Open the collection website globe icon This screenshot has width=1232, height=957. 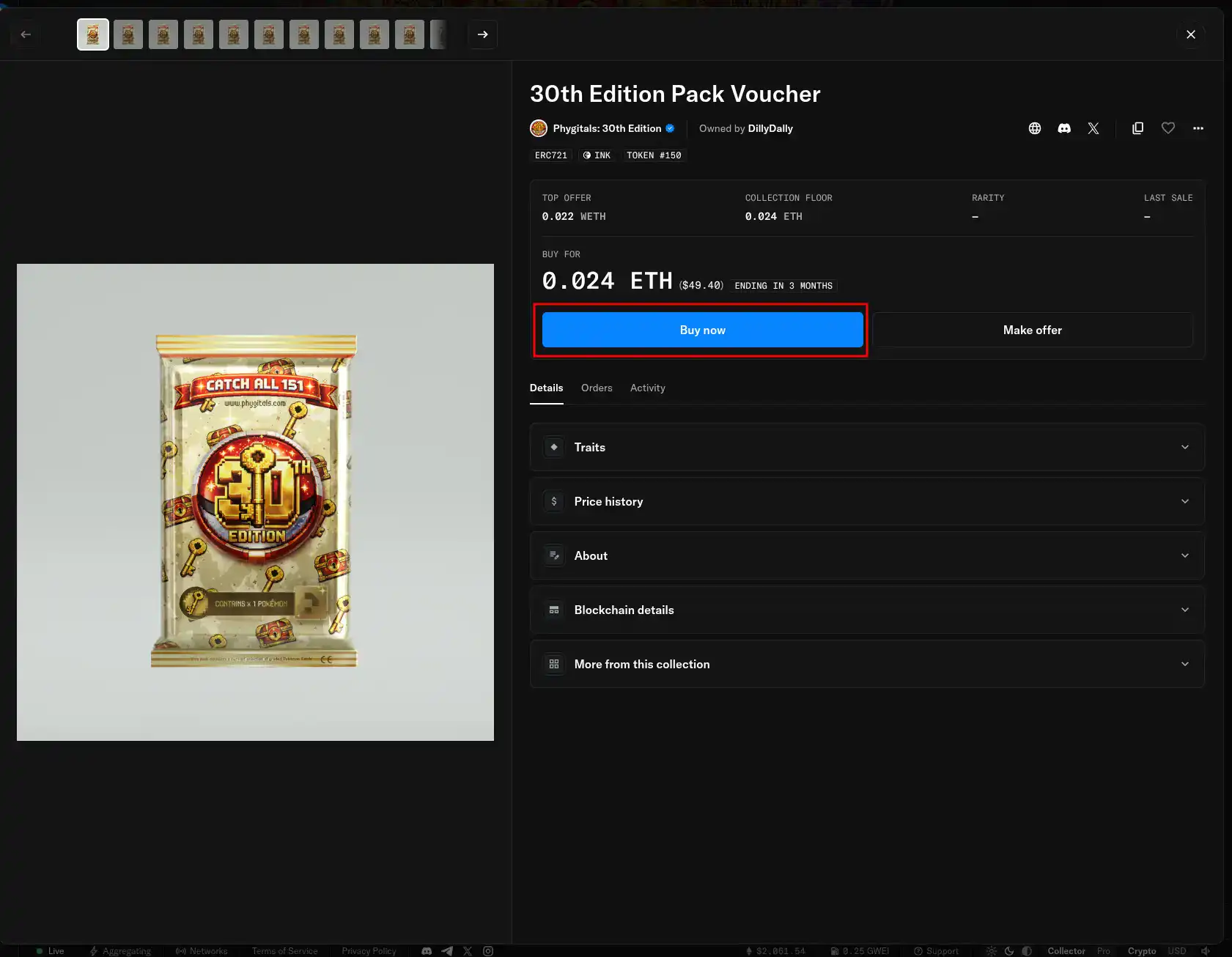point(1034,128)
